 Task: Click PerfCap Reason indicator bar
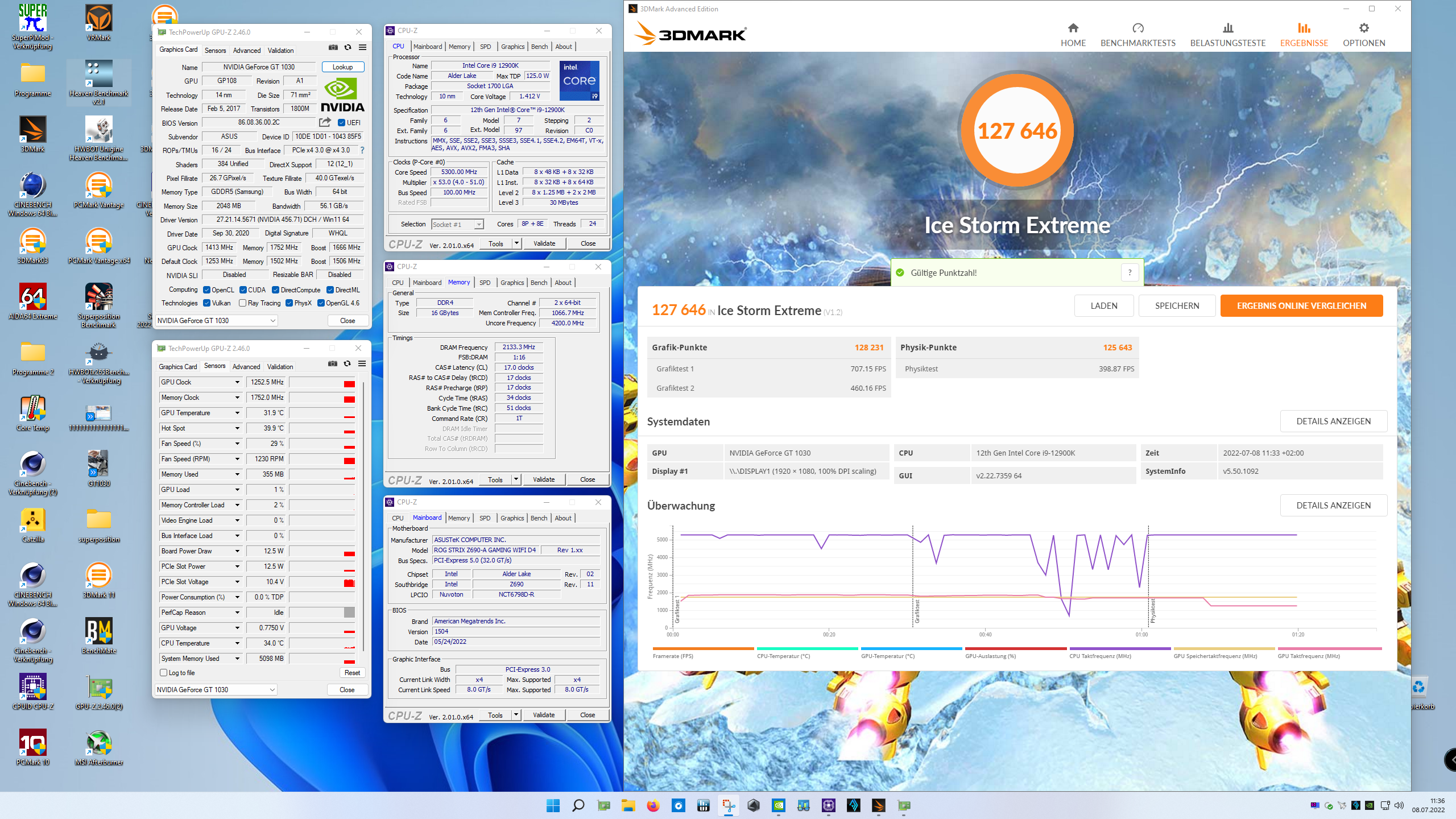click(322, 613)
